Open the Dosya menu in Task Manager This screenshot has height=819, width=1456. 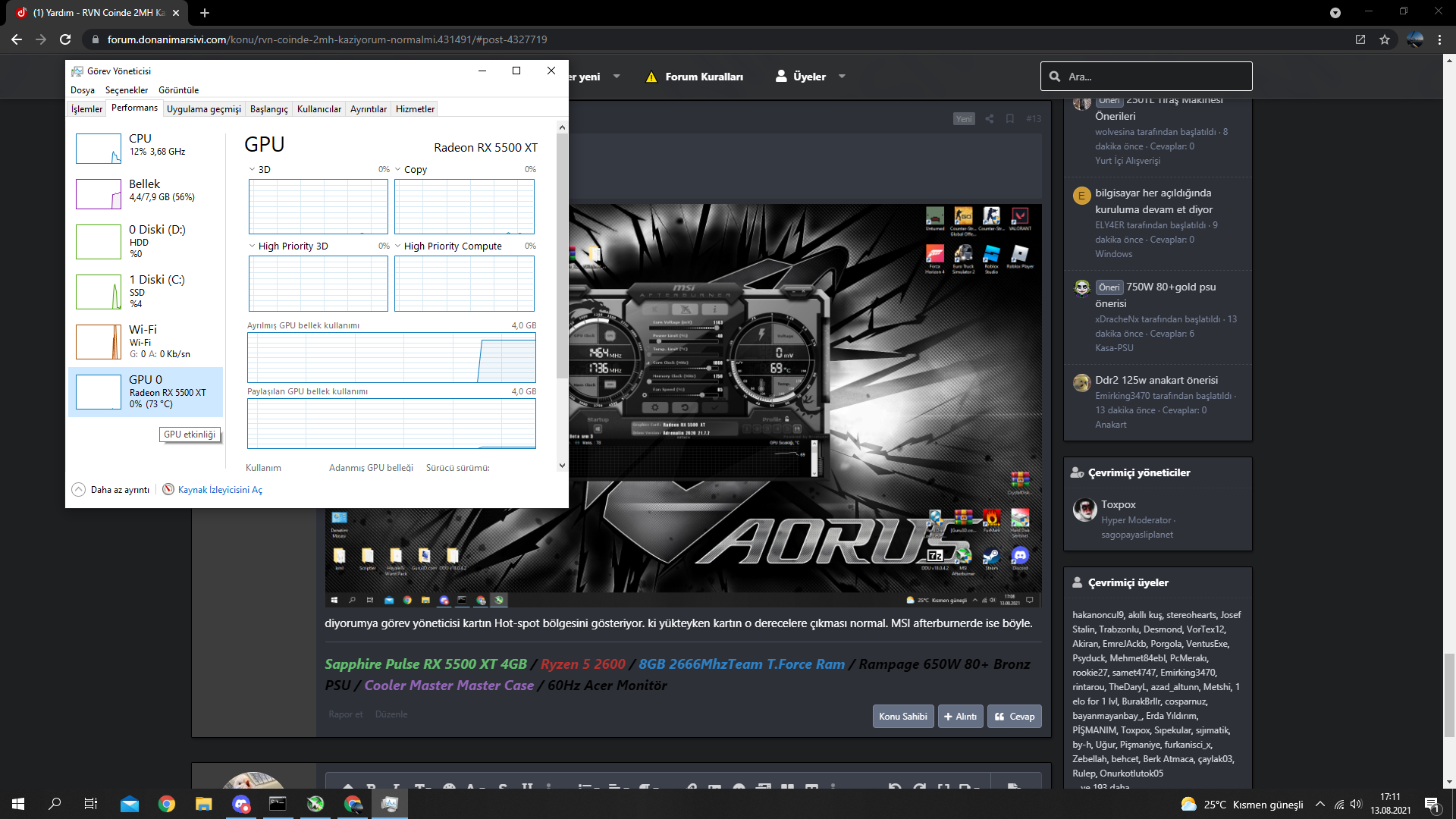coord(83,90)
